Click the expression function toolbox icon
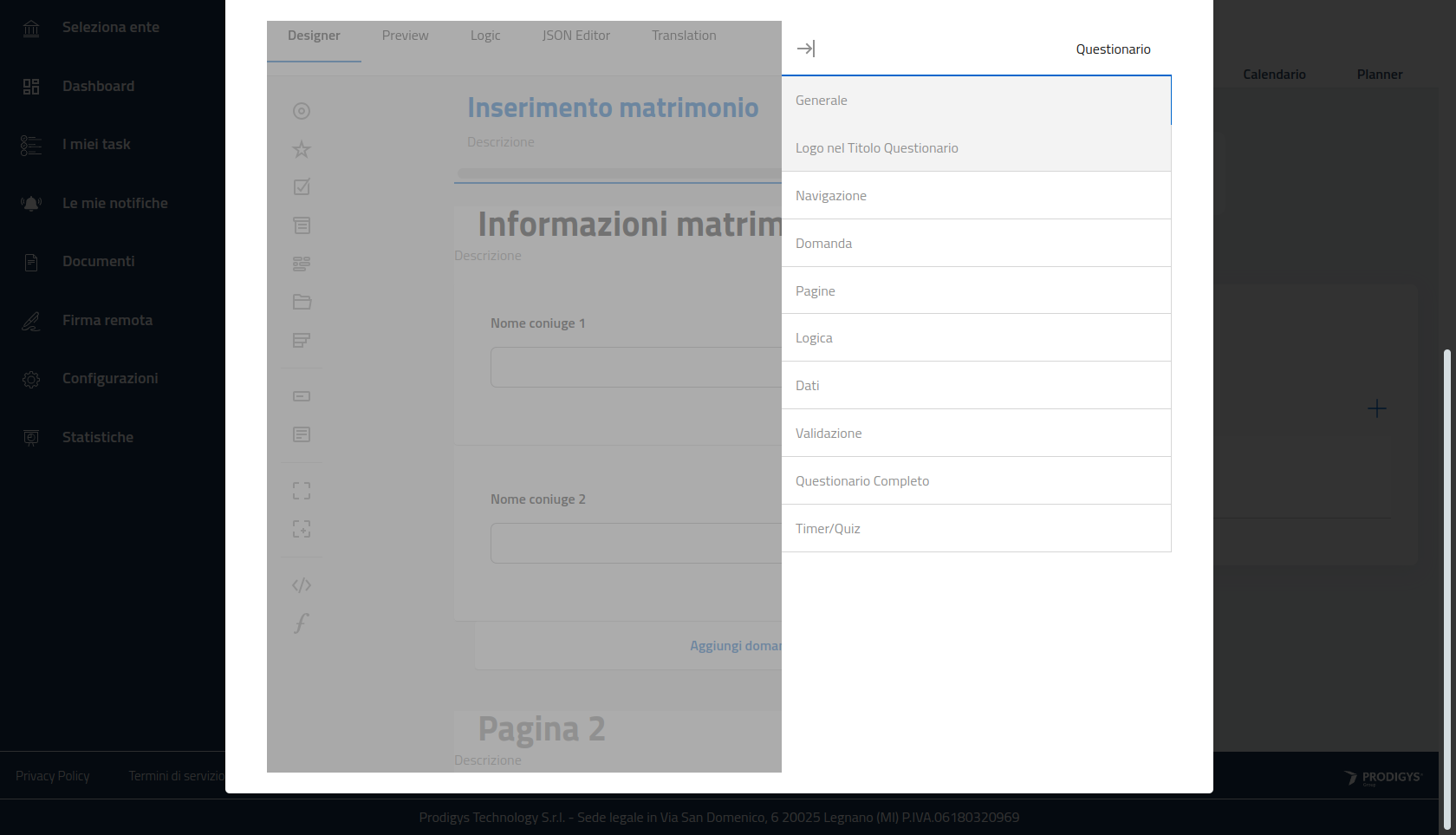The height and width of the screenshot is (835, 1456). pyautogui.click(x=302, y=623)
